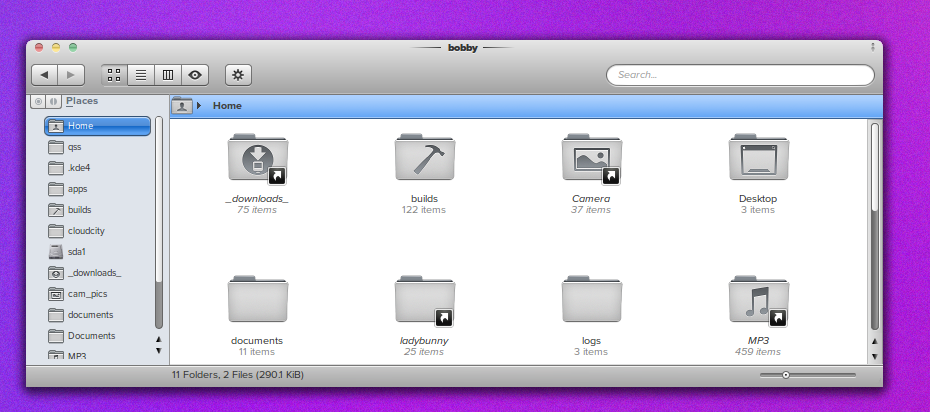Go back with the left arrow button

(44, 75)
